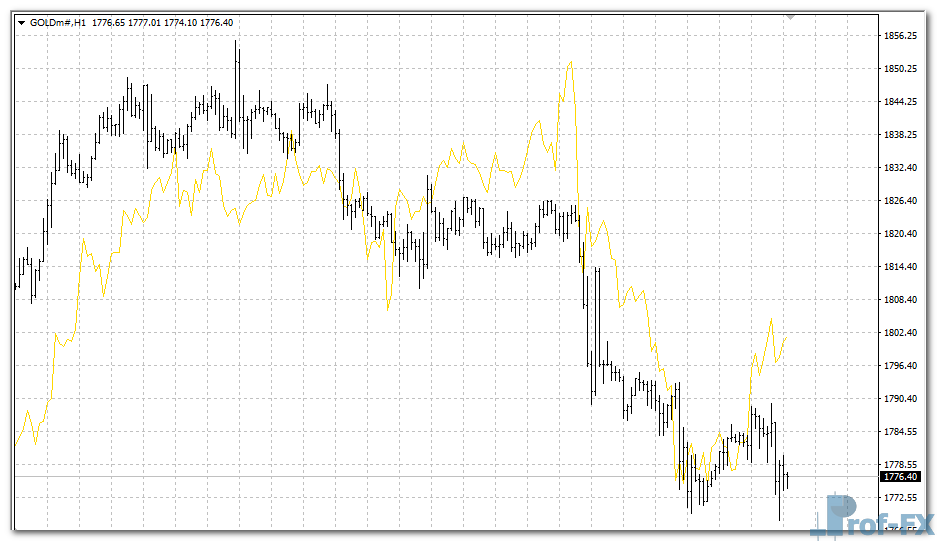The image size is (937, 541).
Task: Select the yellow indicator line's highest peak
Action: (x=570, y=62)
